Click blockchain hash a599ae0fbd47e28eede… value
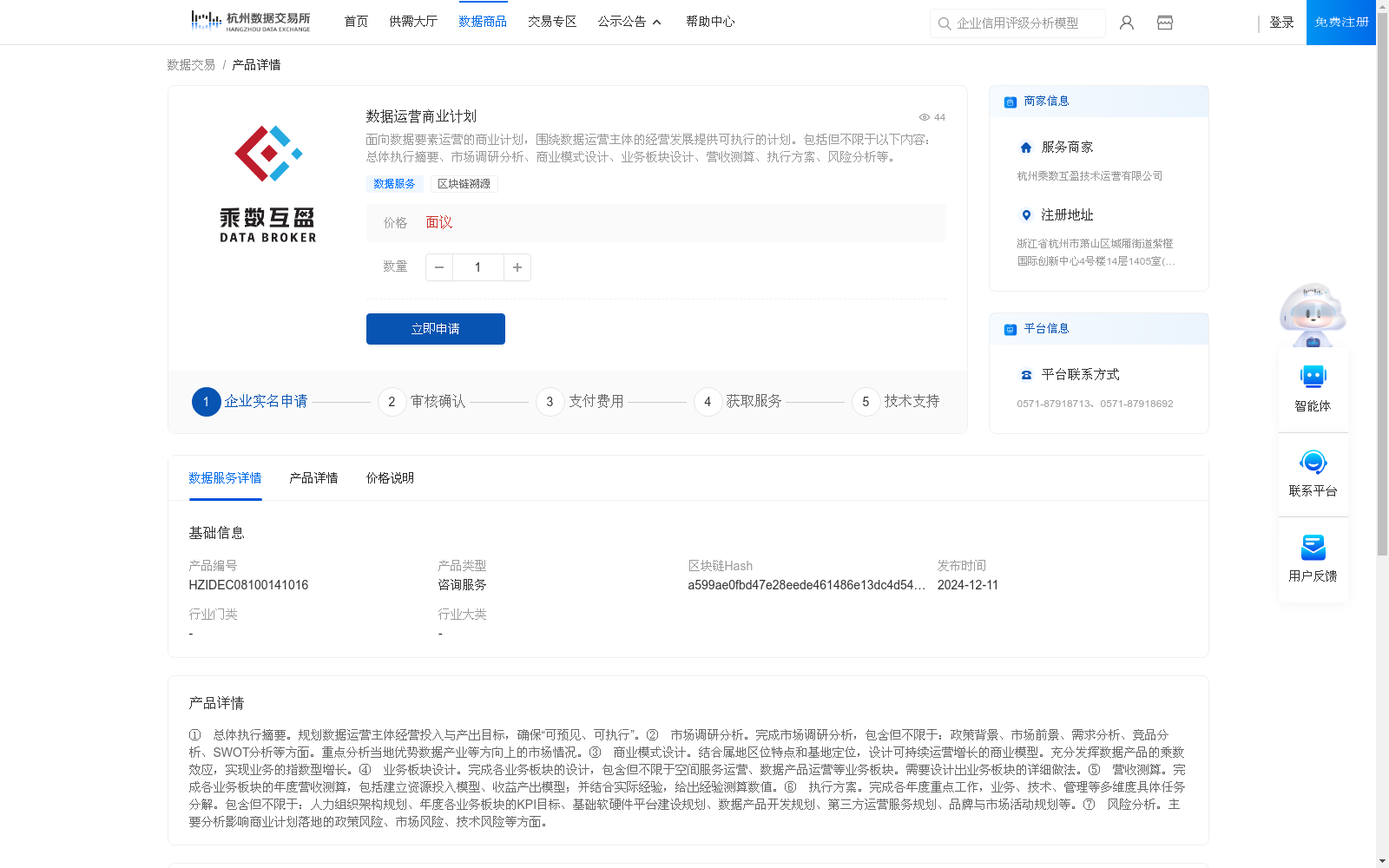This screenshot has width=1389, height=868. point(806,585)
